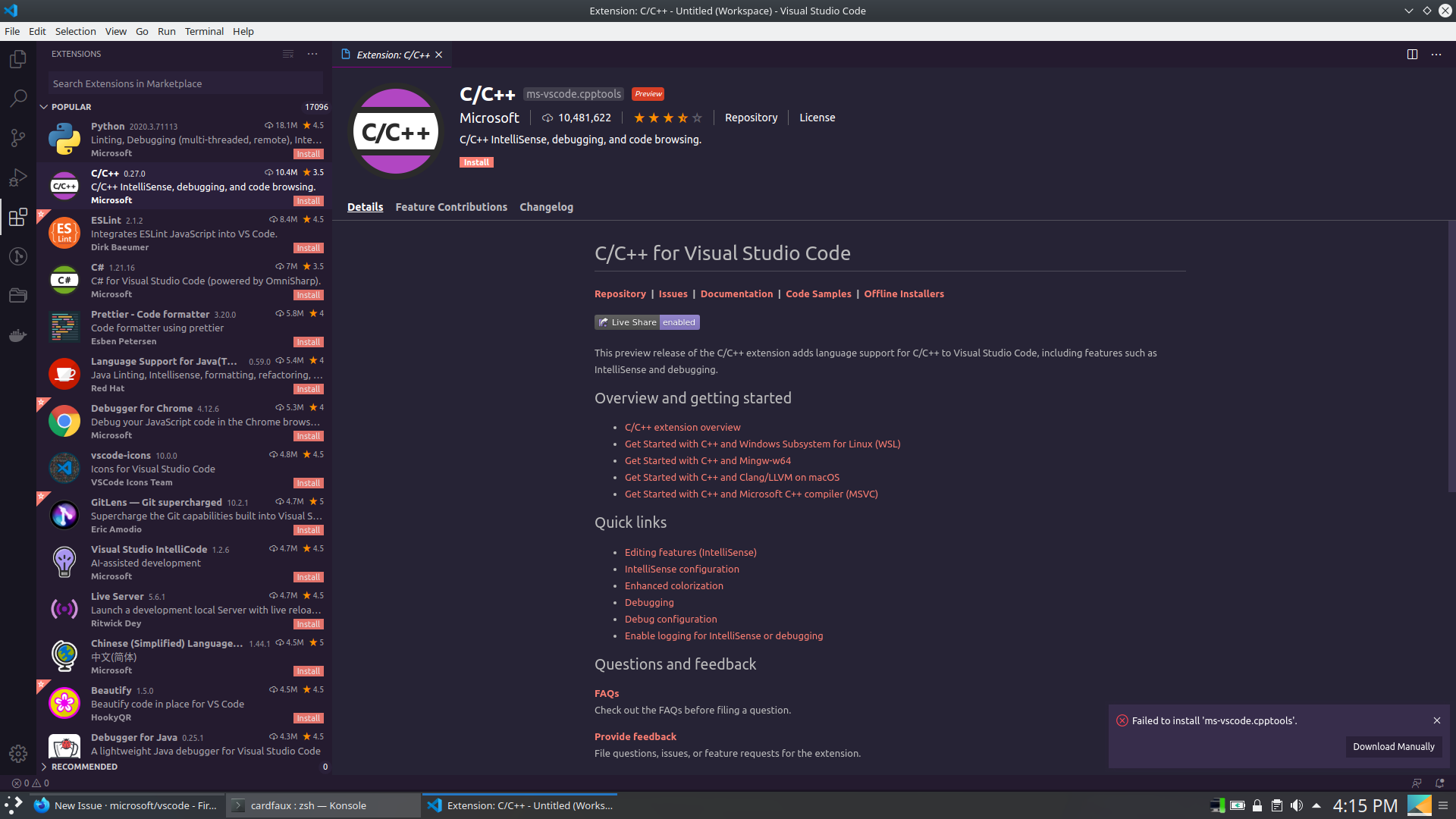Screen dimensions: 1456x819
Task: Click the filter icon in the Extensions panel
Action: coord(288,54)
